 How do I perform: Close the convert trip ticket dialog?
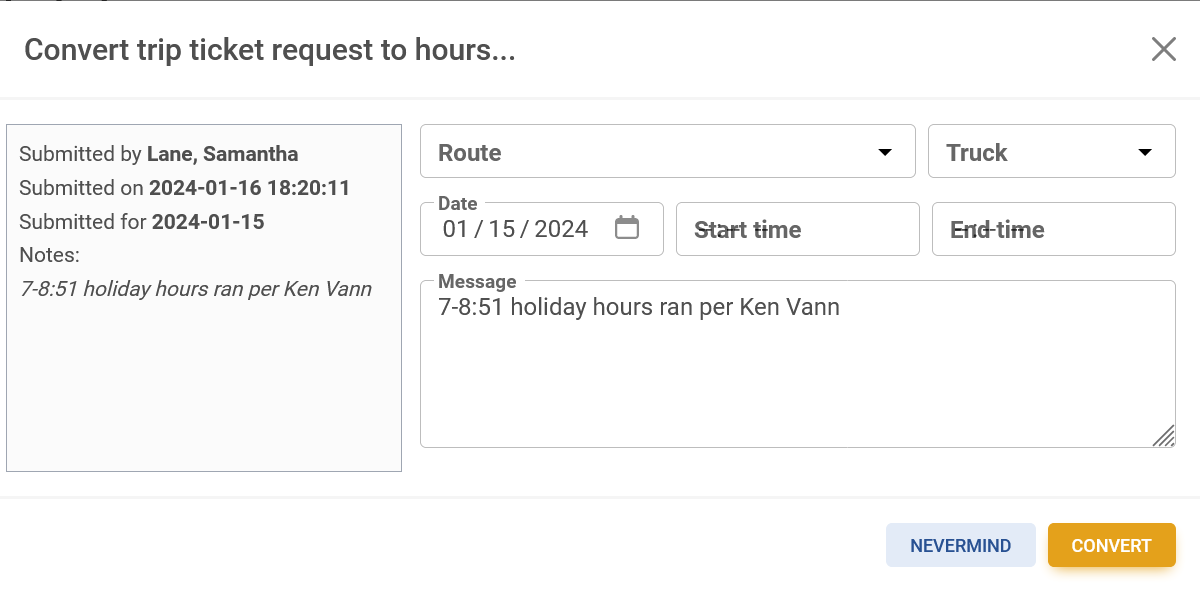tap(1163, 50)
